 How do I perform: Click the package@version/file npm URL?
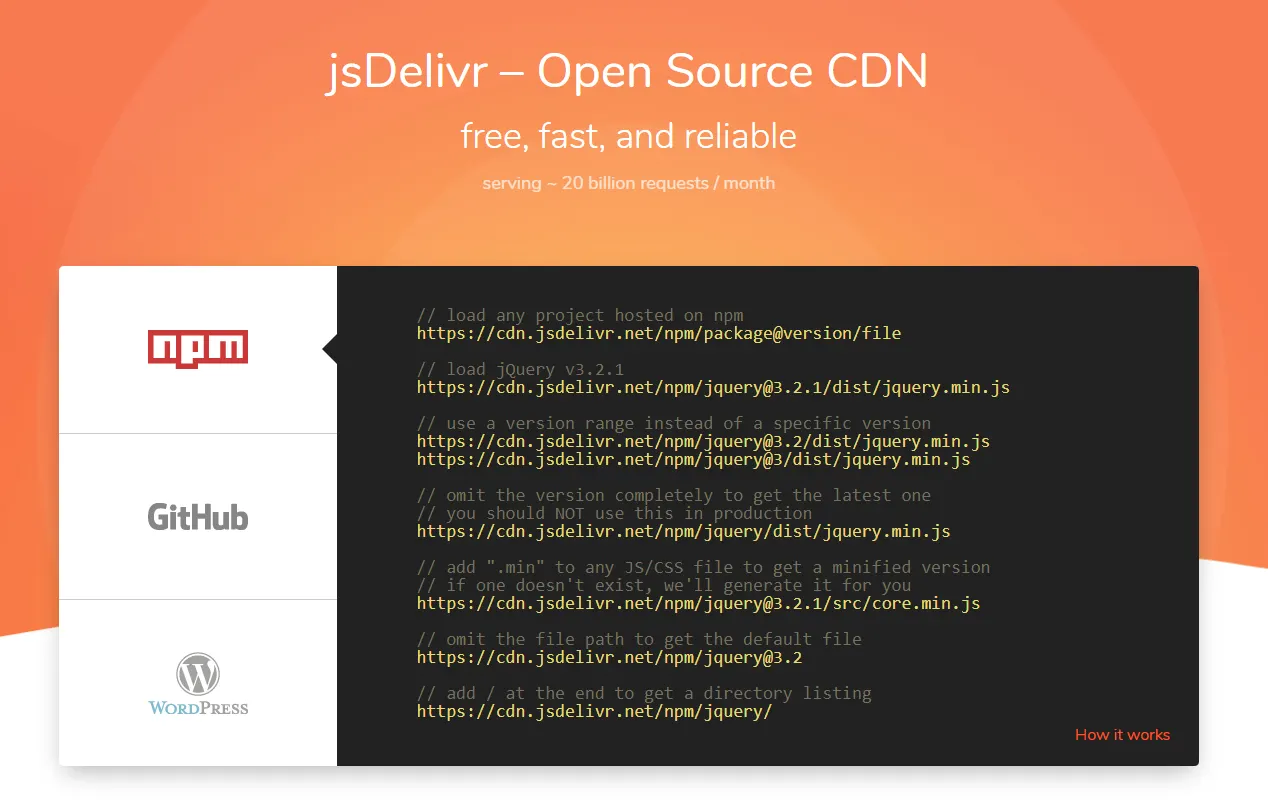pyautogui.click(x=659, y=333)
